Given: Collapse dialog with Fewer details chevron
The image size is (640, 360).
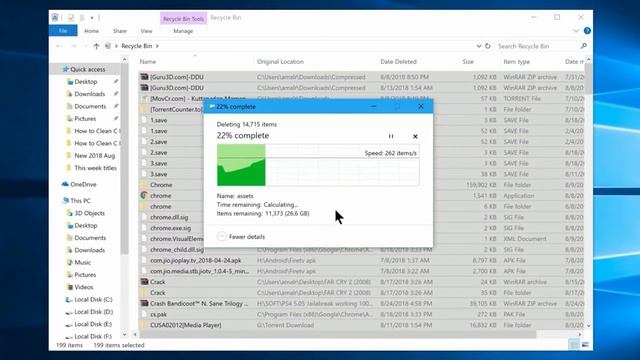Looking at the screenshot, I should 222,237.
